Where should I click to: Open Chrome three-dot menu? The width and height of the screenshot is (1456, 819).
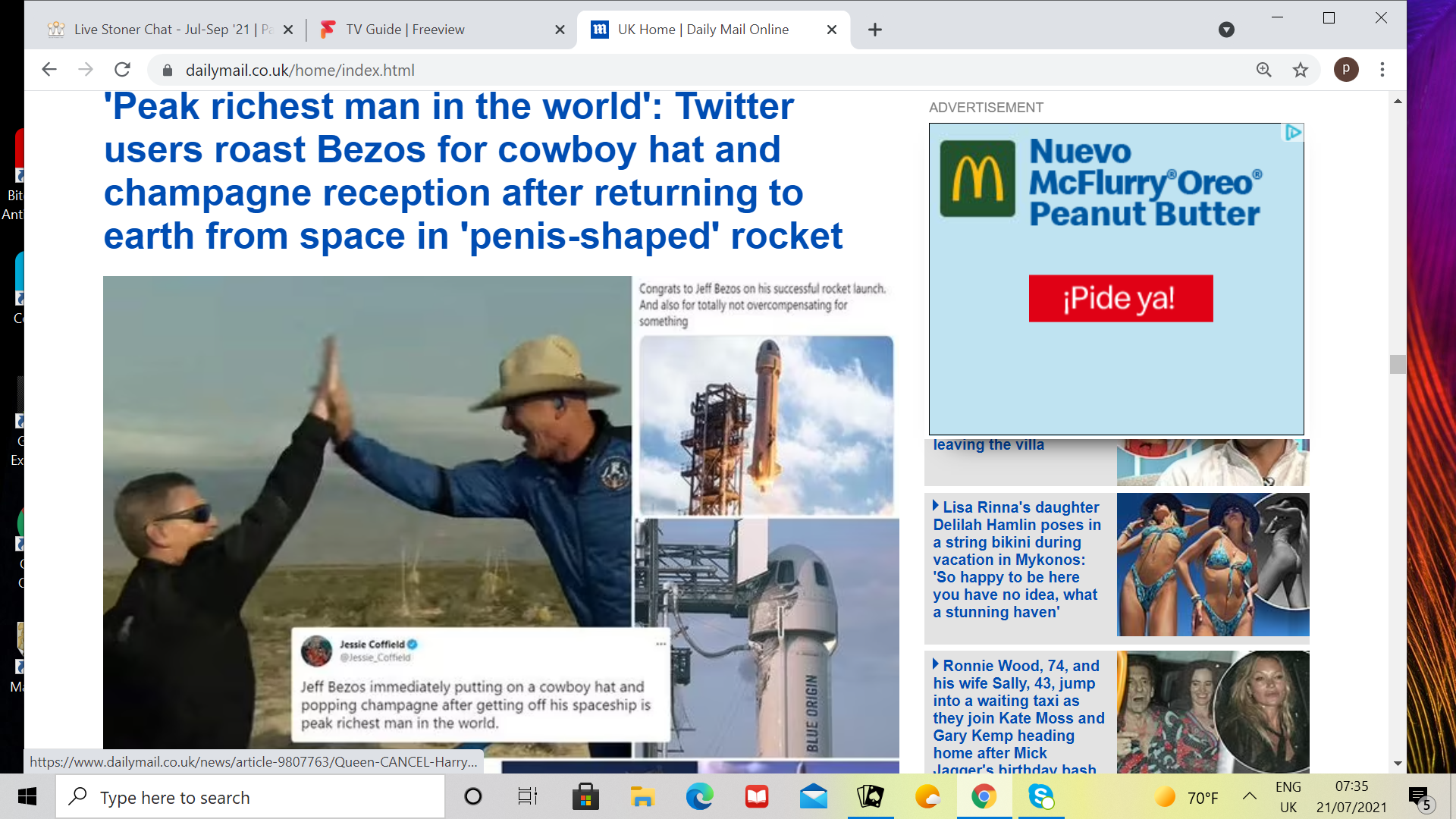[1382, 70]
